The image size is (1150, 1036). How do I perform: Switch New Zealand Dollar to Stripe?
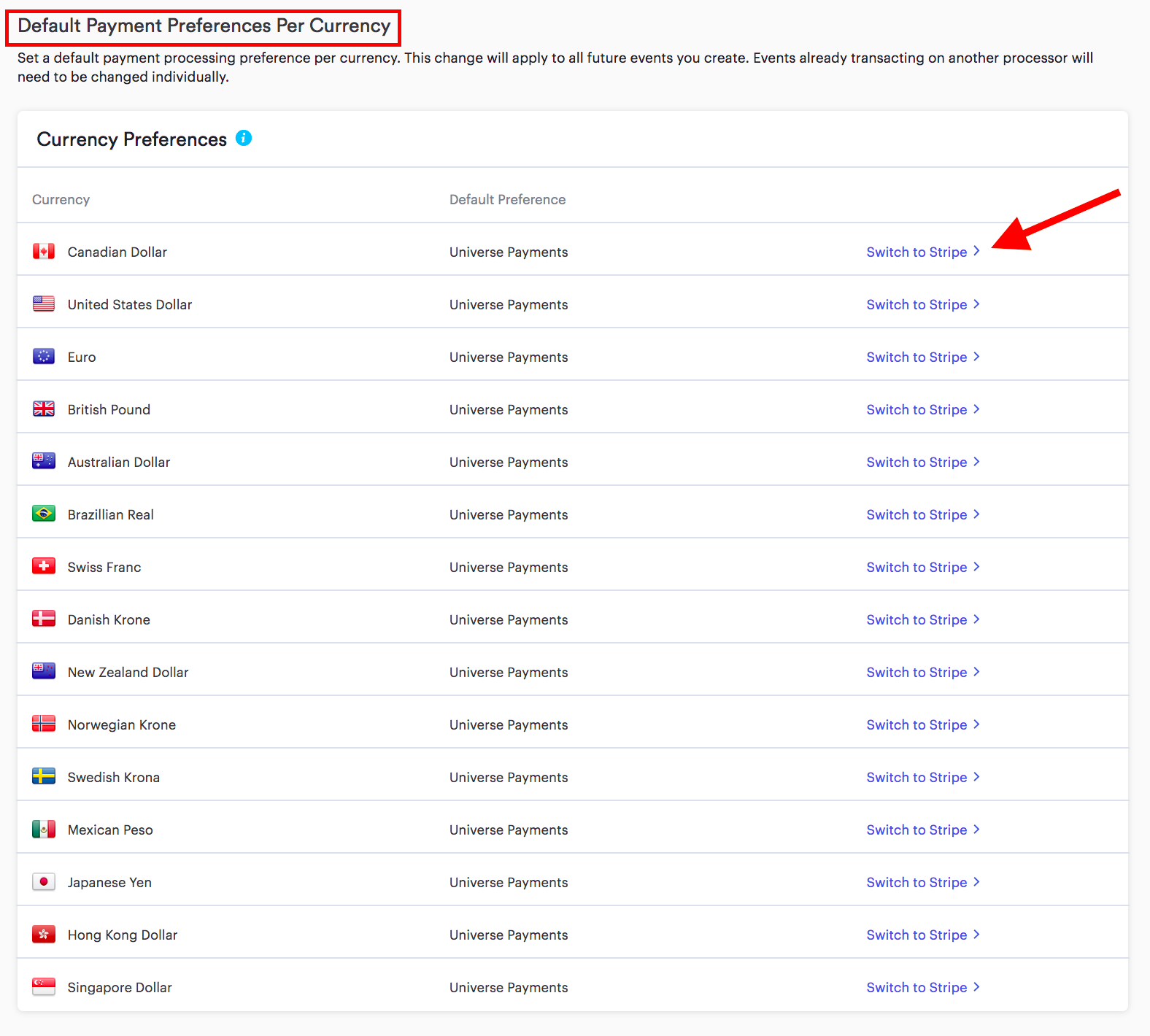[923, 672]
